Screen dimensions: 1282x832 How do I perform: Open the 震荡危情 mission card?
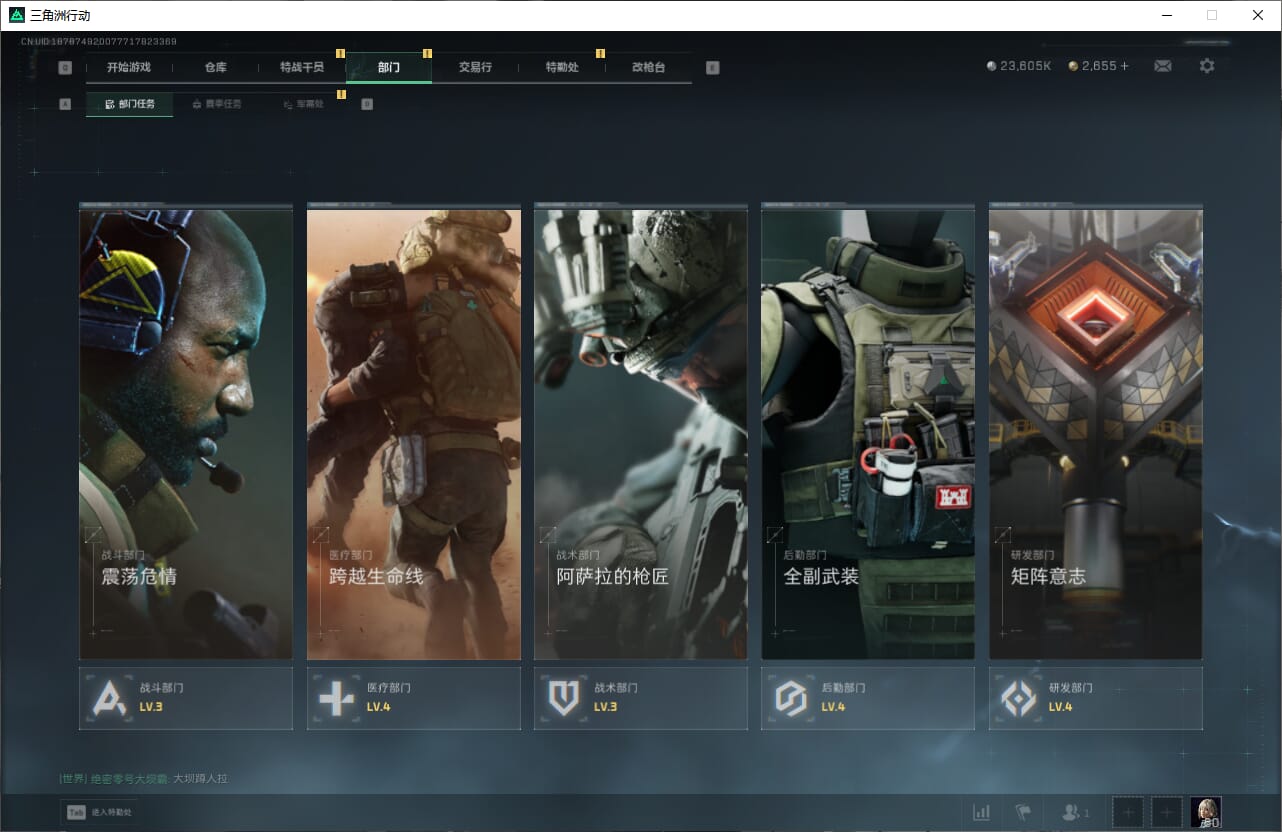186,435
